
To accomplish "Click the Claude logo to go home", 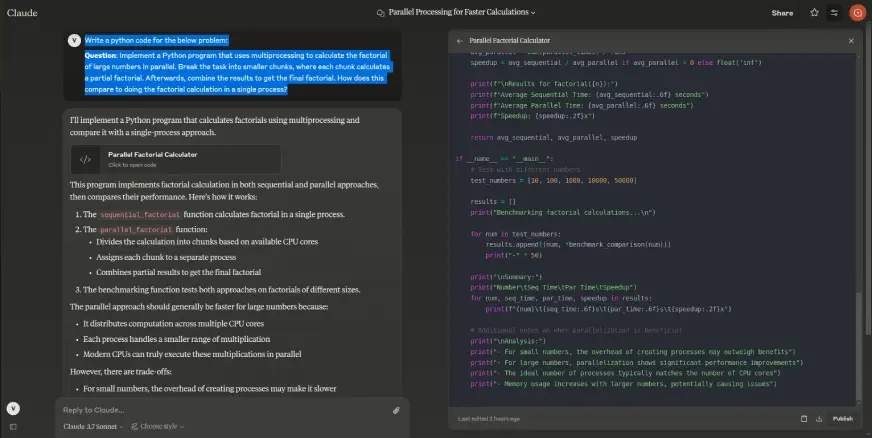I will click(x=22, y=13).
